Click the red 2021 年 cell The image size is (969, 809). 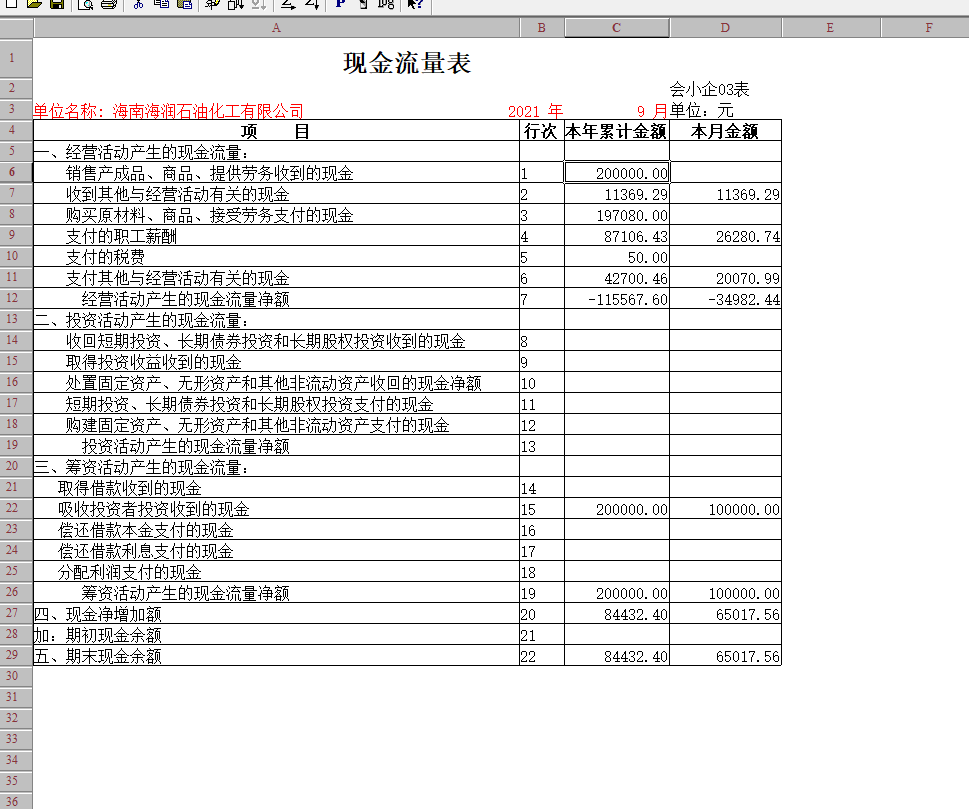tap(535, 111)
